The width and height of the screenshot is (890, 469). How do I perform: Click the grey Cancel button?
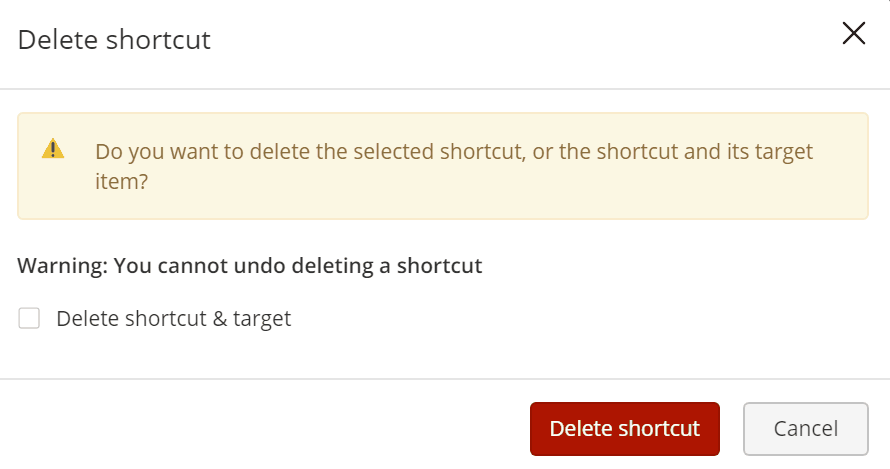click(805, 428)
